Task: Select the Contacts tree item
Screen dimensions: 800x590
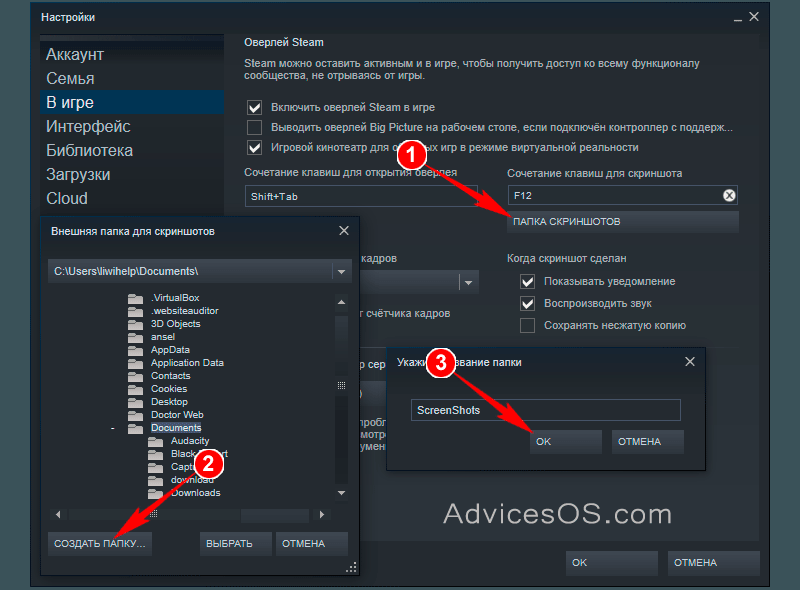Action: click(170, 376)
